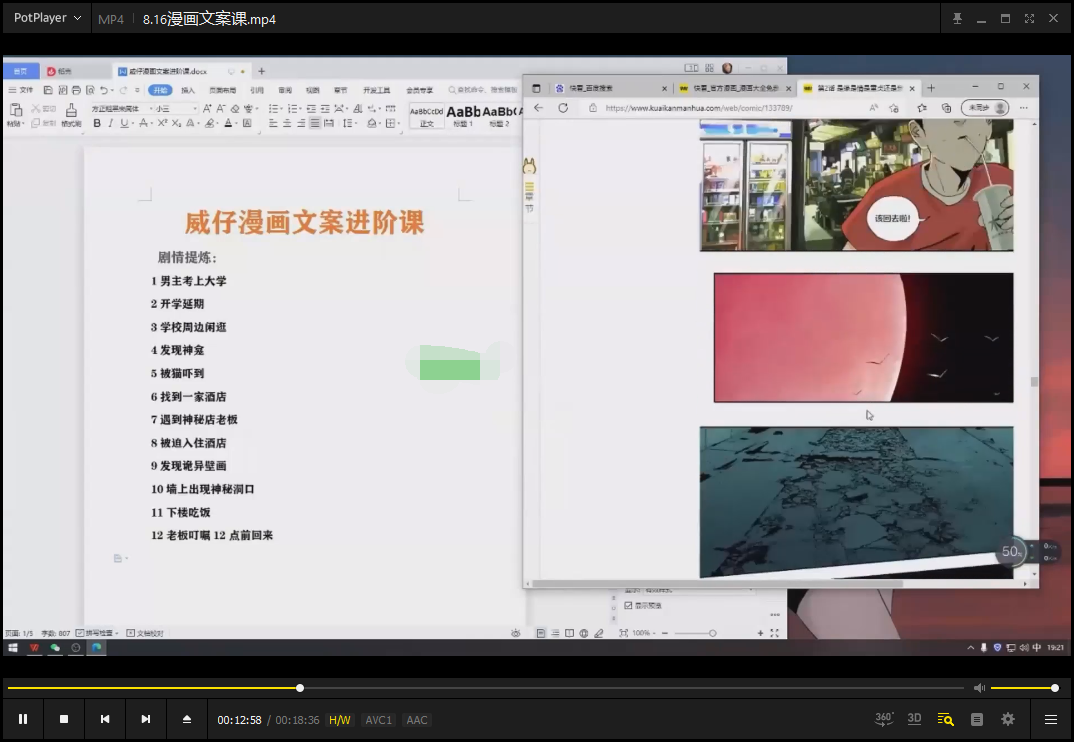Image resolution: width=1074 pixels, height=742 pixels.
Task: Toggle 3D video mode in PotPlayer
Action: click(914, 719)
